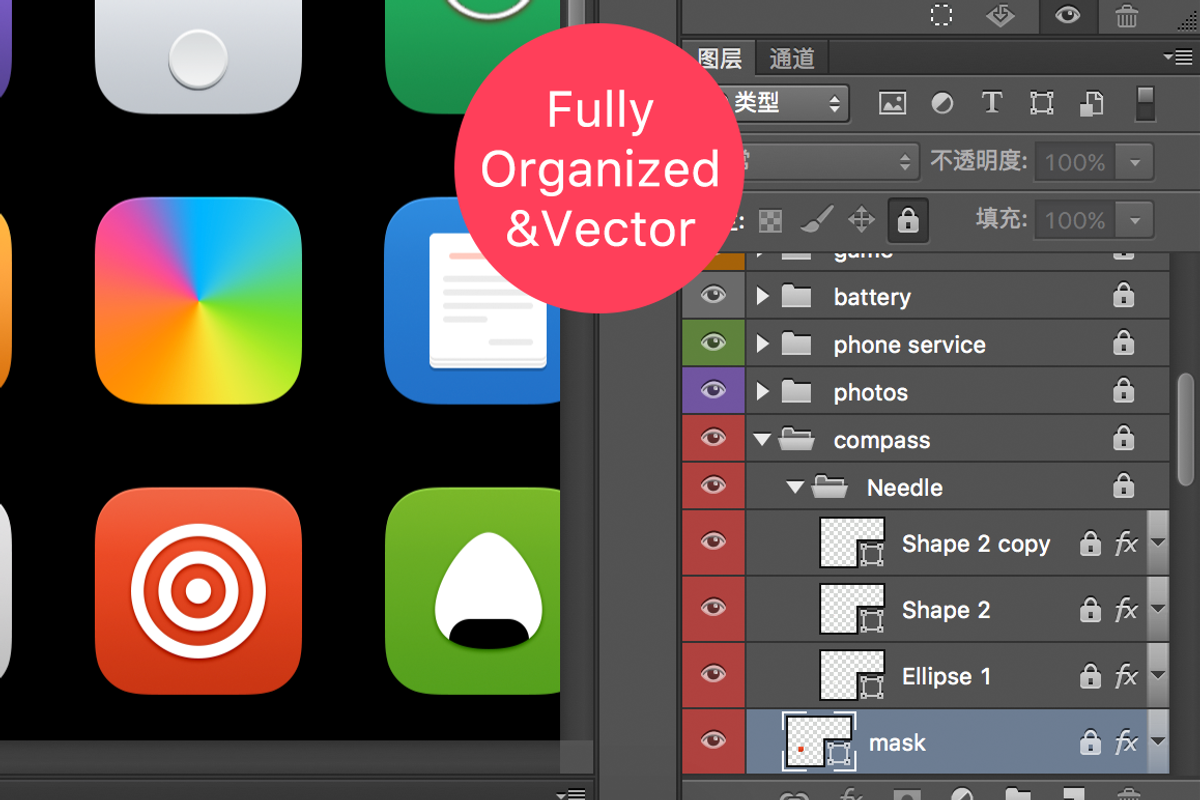Click the lock icon on mask layer
The image size is (1200, 800).
(1090, 741)
